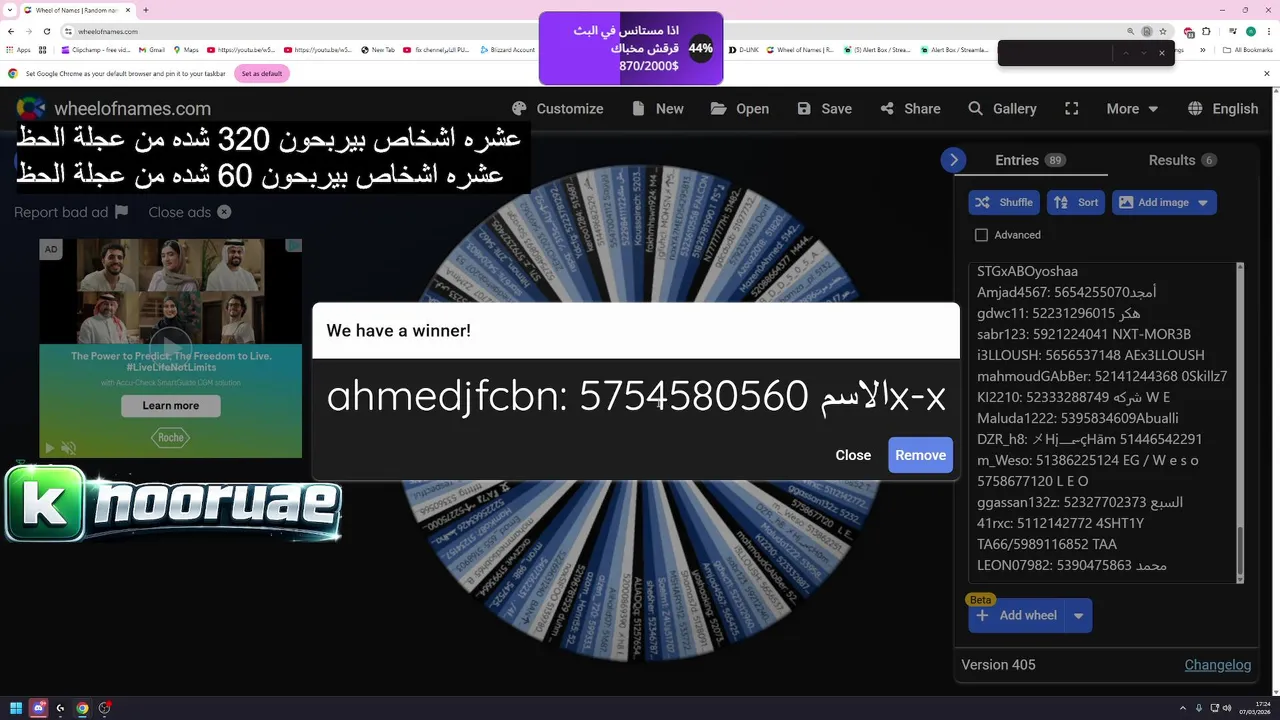Click into the find bar text field

(x=1055, y=53)
